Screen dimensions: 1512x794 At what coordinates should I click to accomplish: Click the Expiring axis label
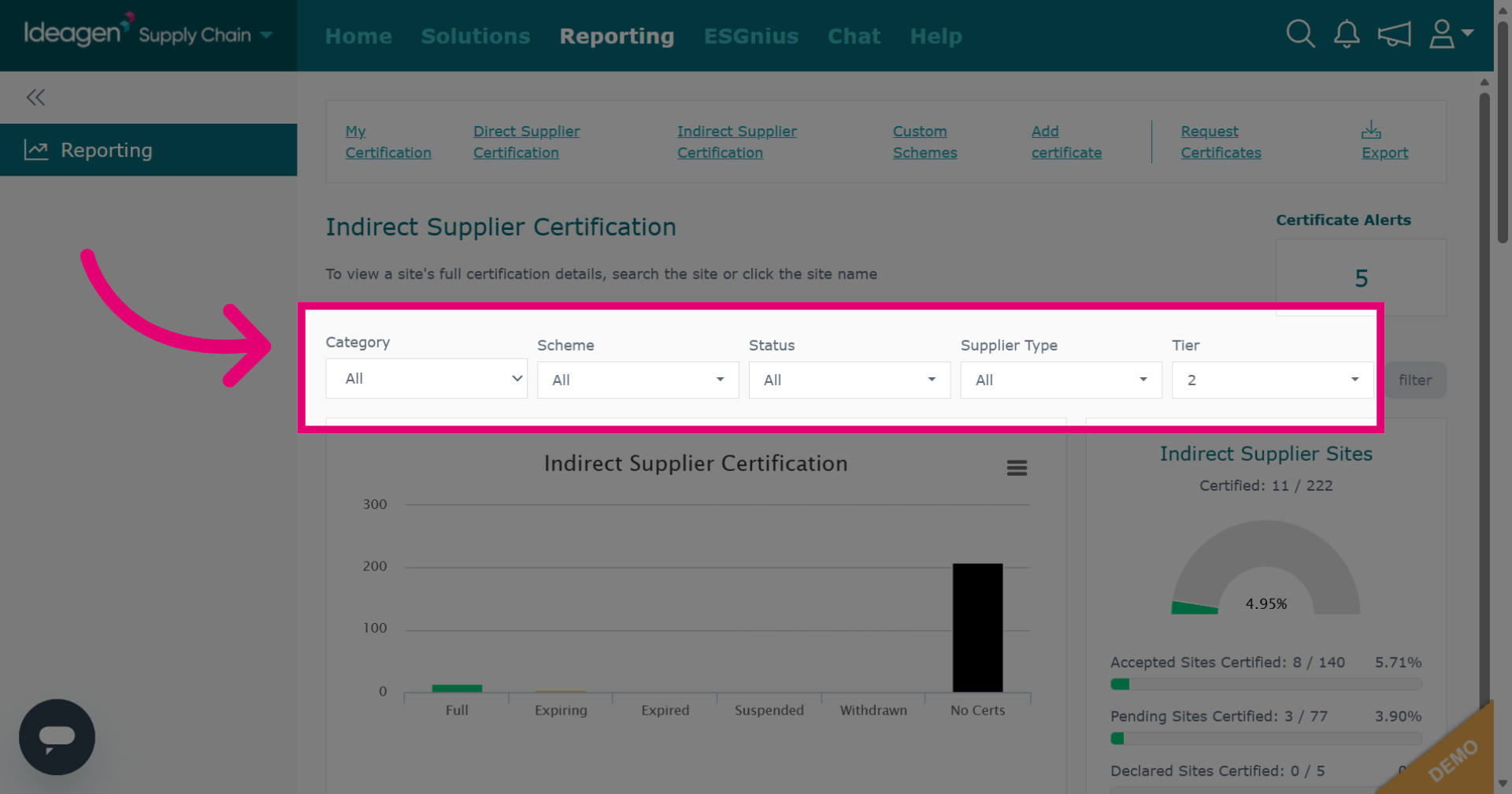561,710
